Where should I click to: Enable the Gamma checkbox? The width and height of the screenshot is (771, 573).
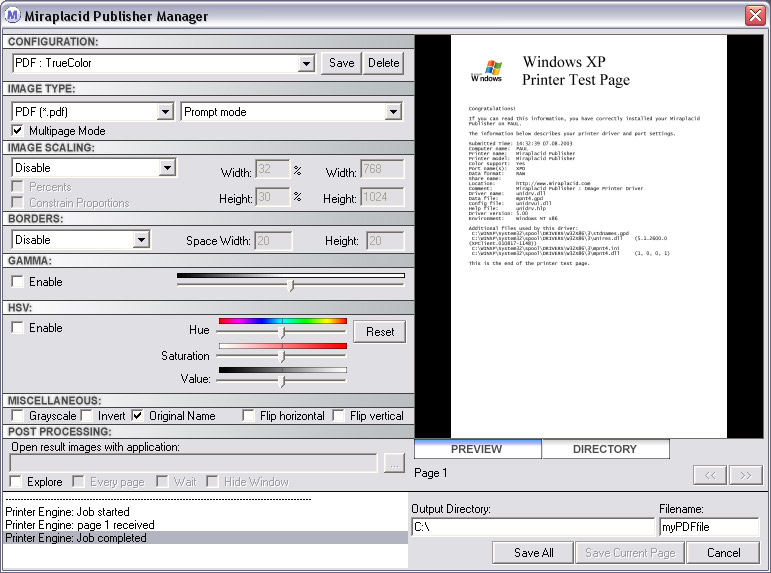click(17, 282)
